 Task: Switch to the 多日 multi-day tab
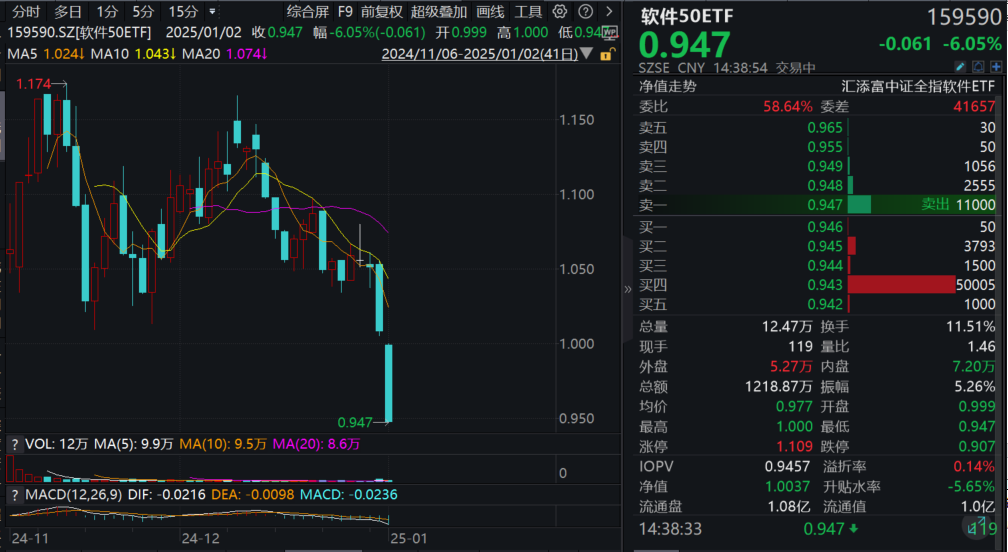pyautogui.click(x=68, y=12)
